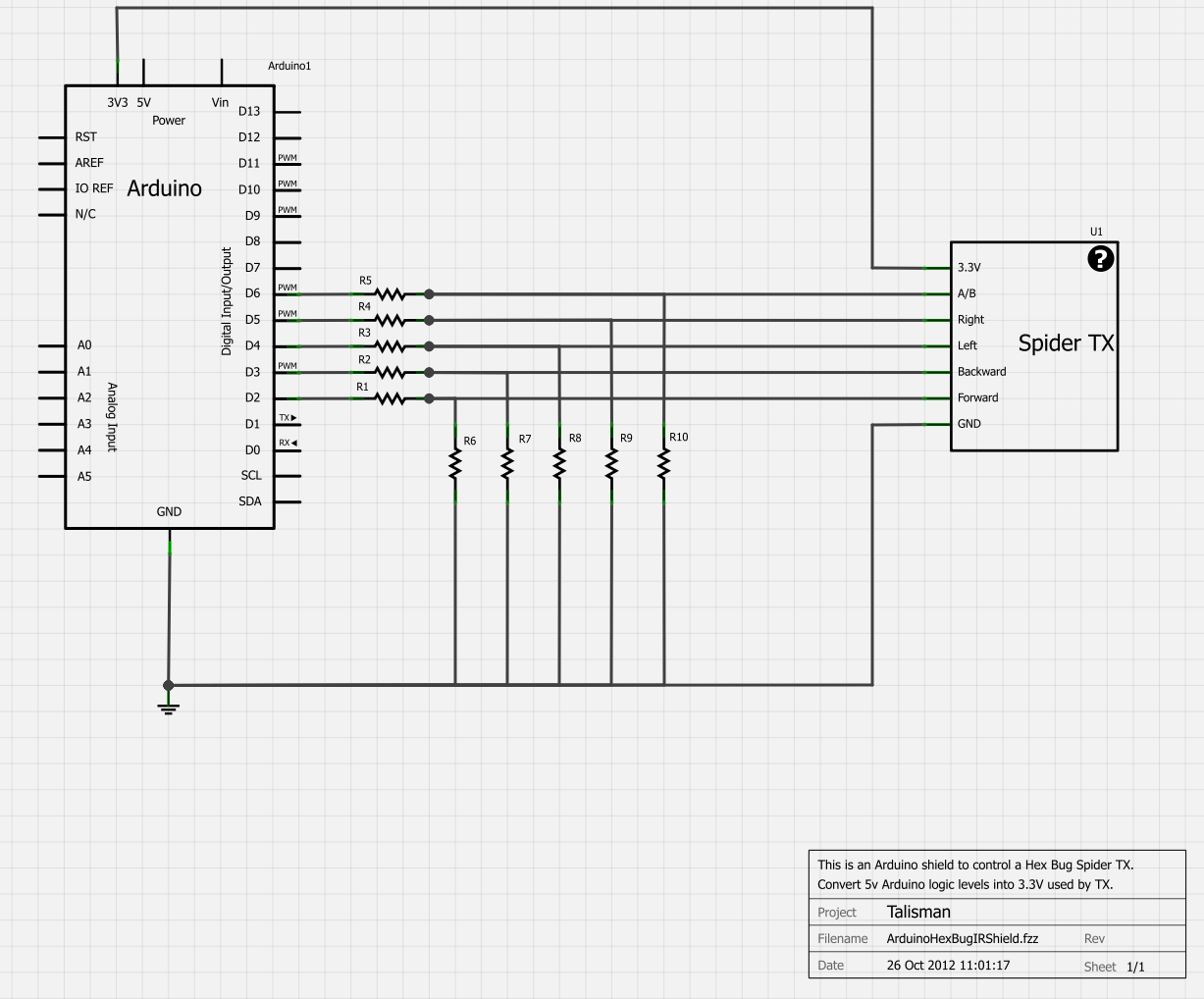Click the junction dot after resistor R1

[x=429, y=398]
